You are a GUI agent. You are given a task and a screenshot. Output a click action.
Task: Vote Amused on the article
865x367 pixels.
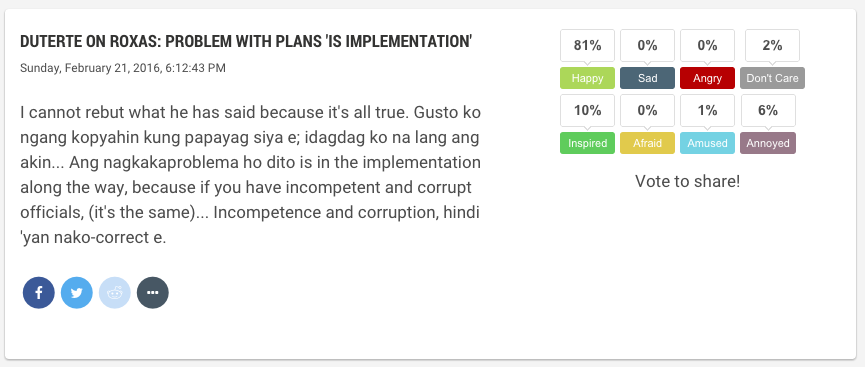click(x=707, y=143)
